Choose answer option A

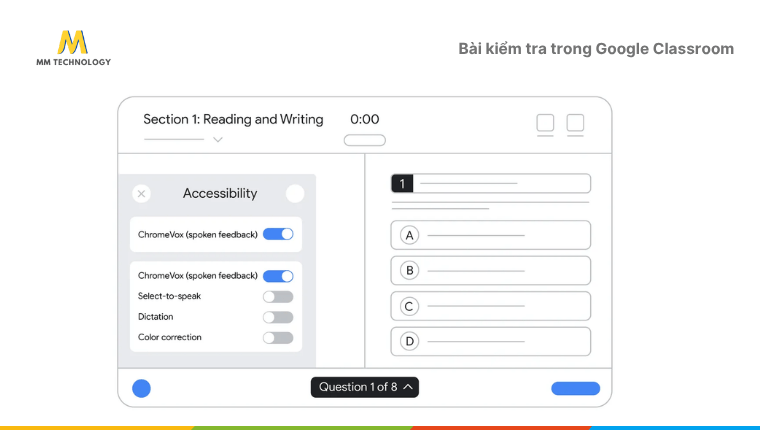pyautogui.click(x=491, y=235)
